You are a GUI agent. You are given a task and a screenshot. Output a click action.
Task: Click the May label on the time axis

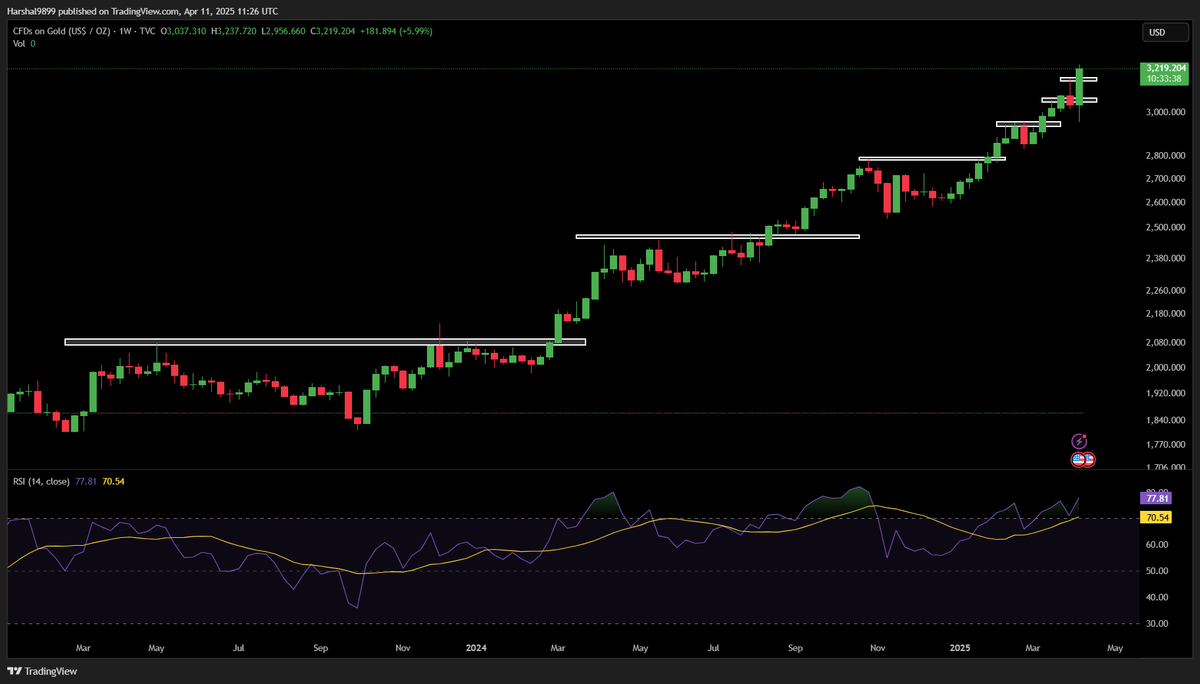(1115, 648)
